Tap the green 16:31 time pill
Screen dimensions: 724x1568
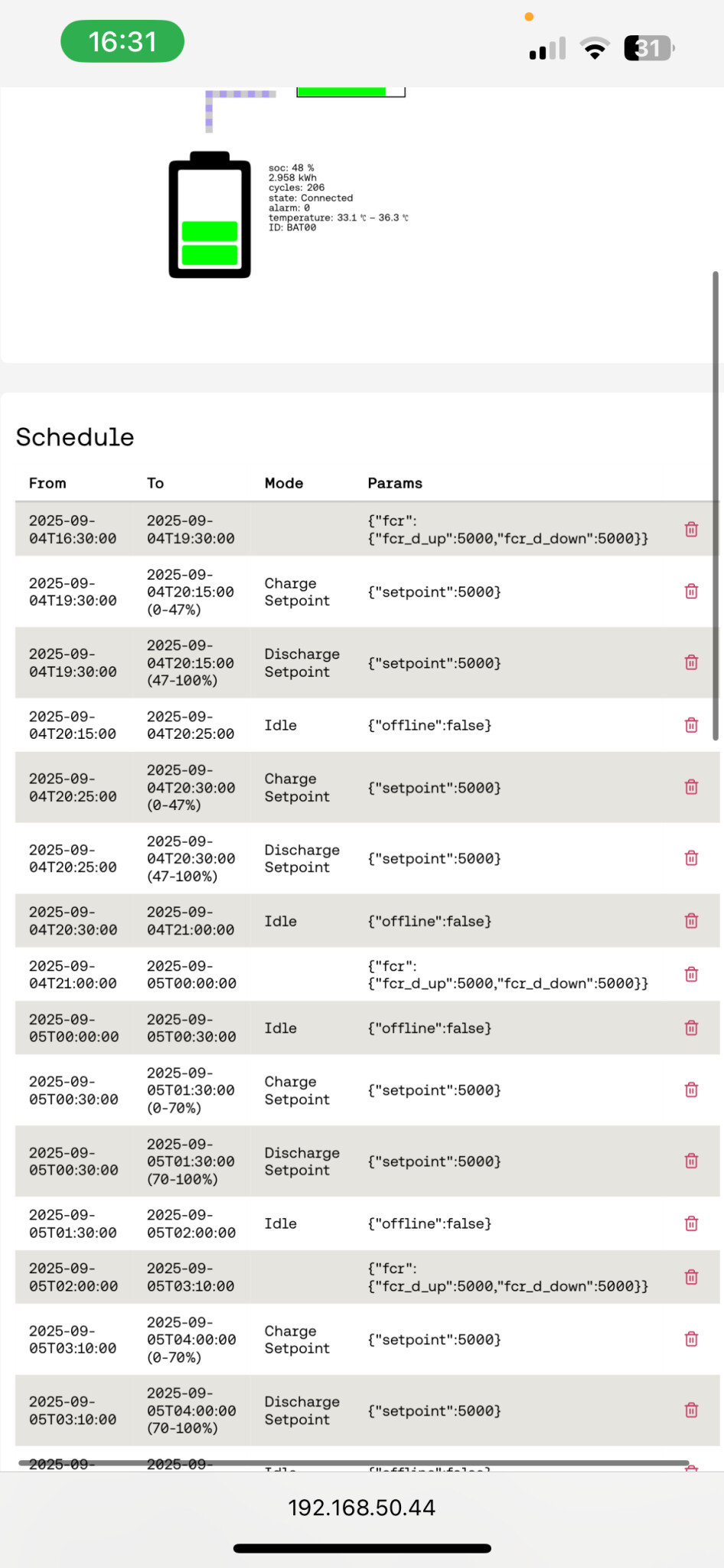[122, 41]
